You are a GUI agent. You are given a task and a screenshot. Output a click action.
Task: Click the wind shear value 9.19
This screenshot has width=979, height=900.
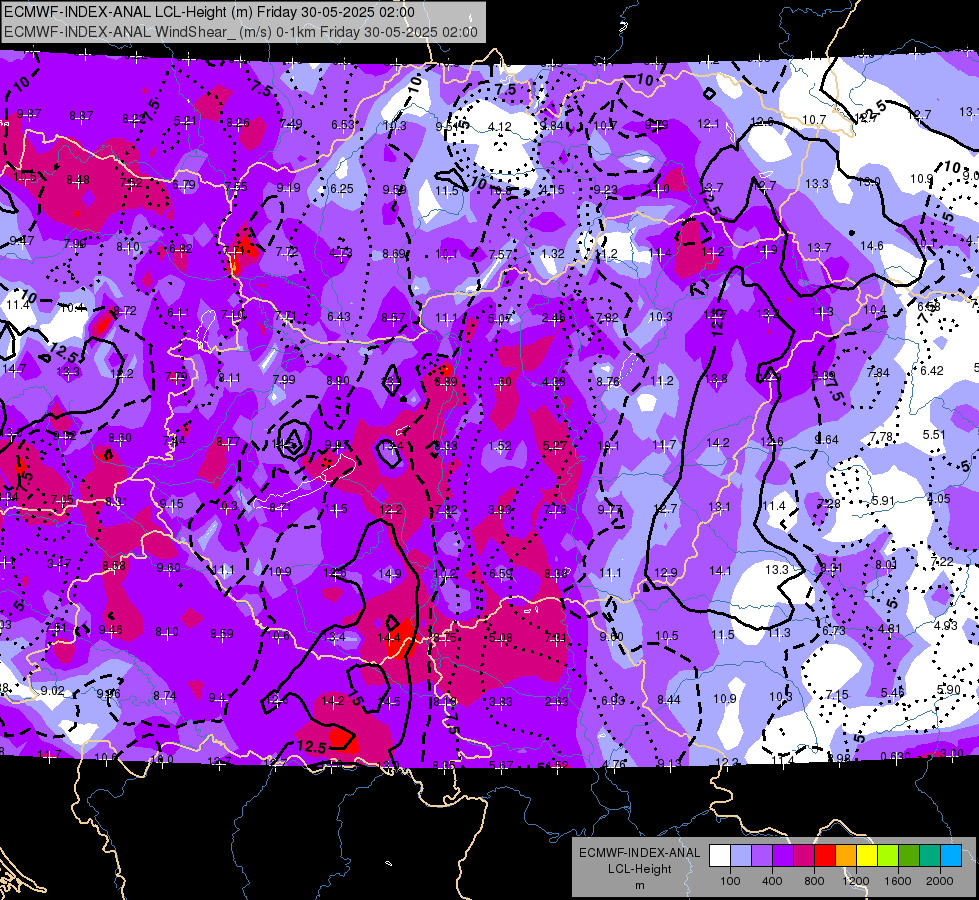(288, 187)
